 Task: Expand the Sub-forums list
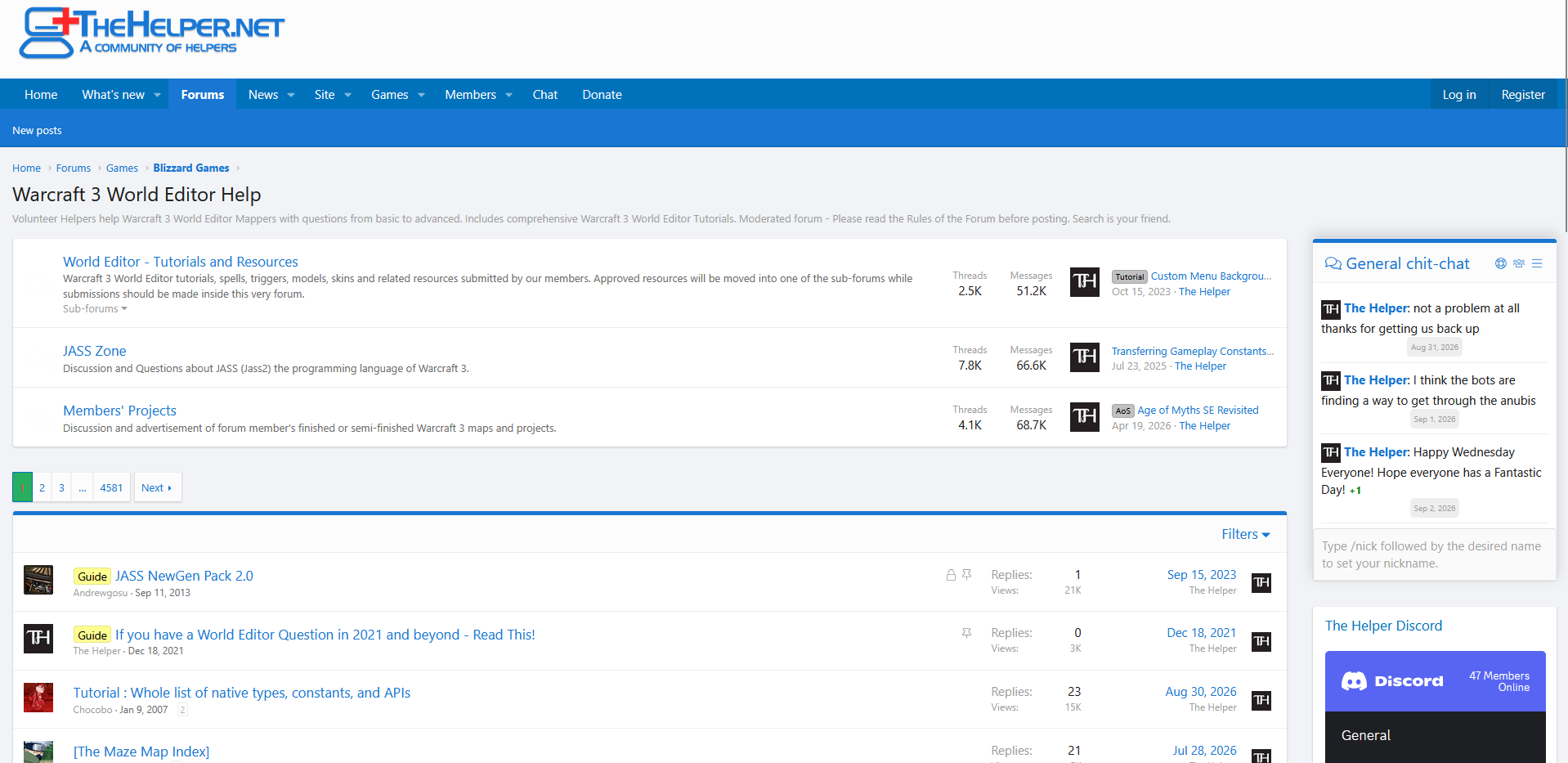pyautogui.click(x=95, y=309)
